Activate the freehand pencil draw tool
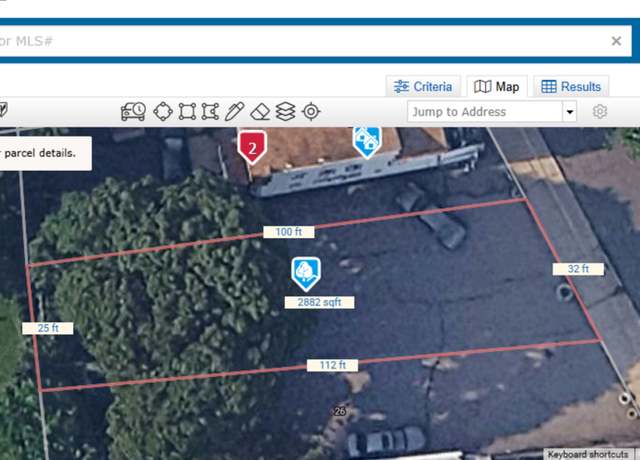 (x=234, y=111)
